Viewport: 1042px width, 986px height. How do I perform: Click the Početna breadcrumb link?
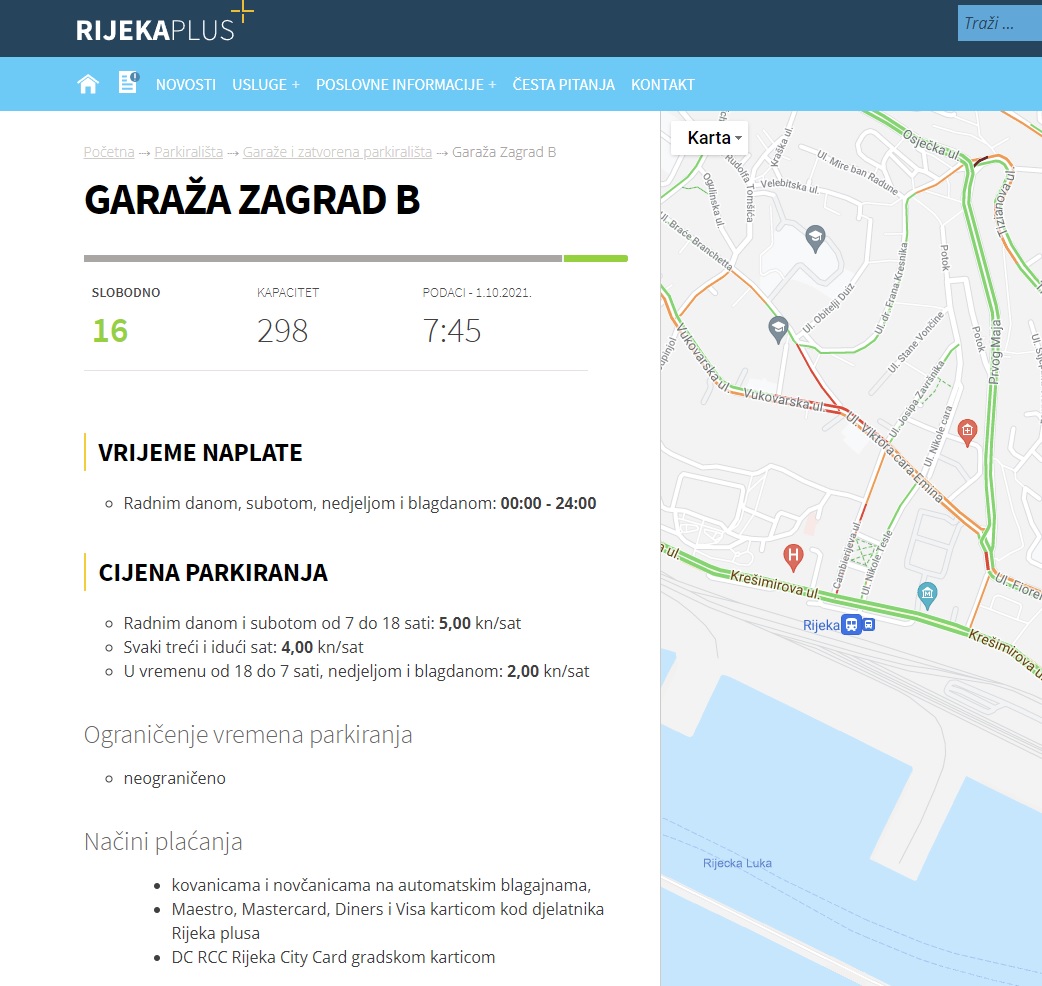pyautogui.click(x=109, y=152)
